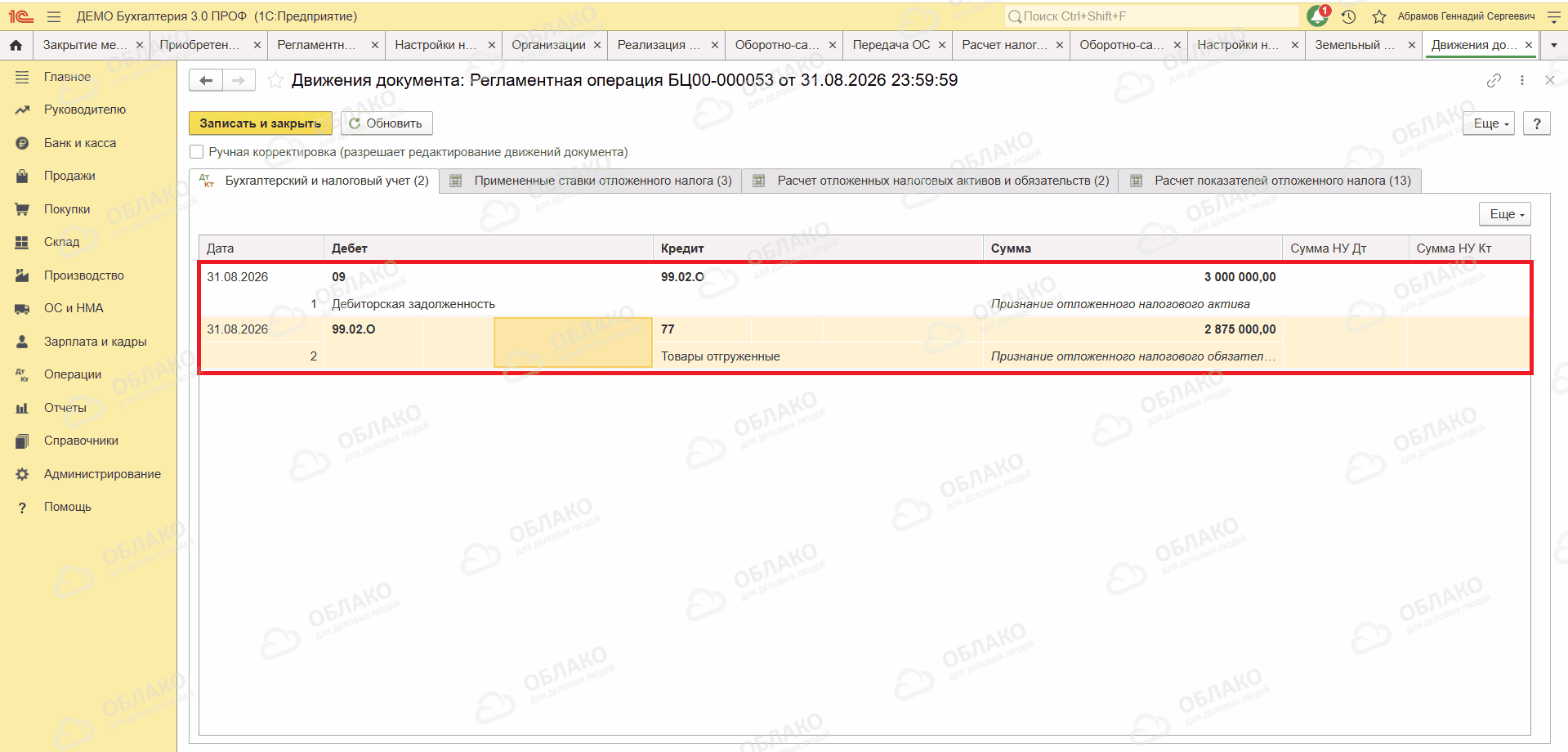
Task: Open the Банк и касса section
Action: click(79, 143)
